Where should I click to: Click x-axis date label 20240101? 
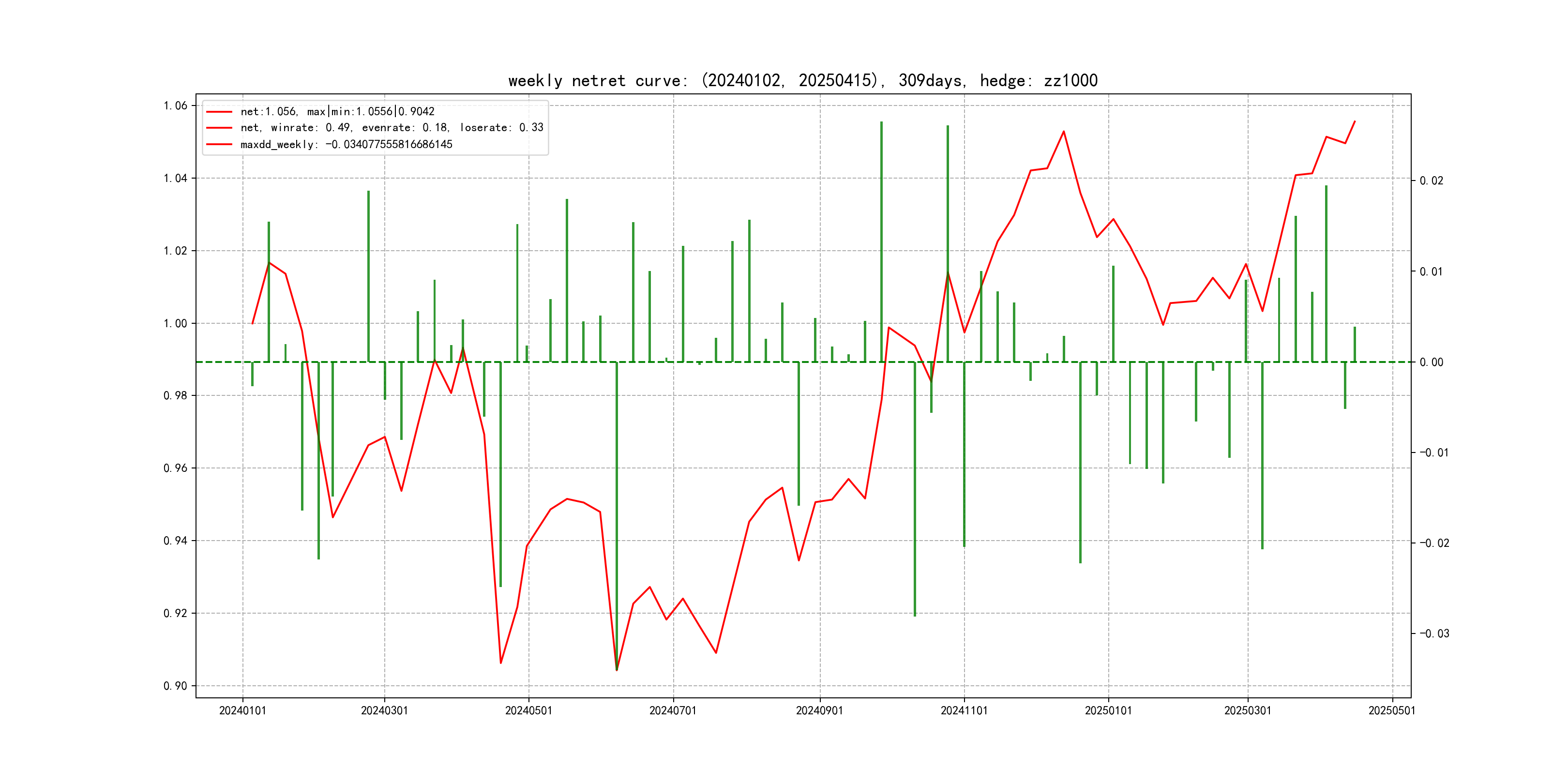click(242, 710)
